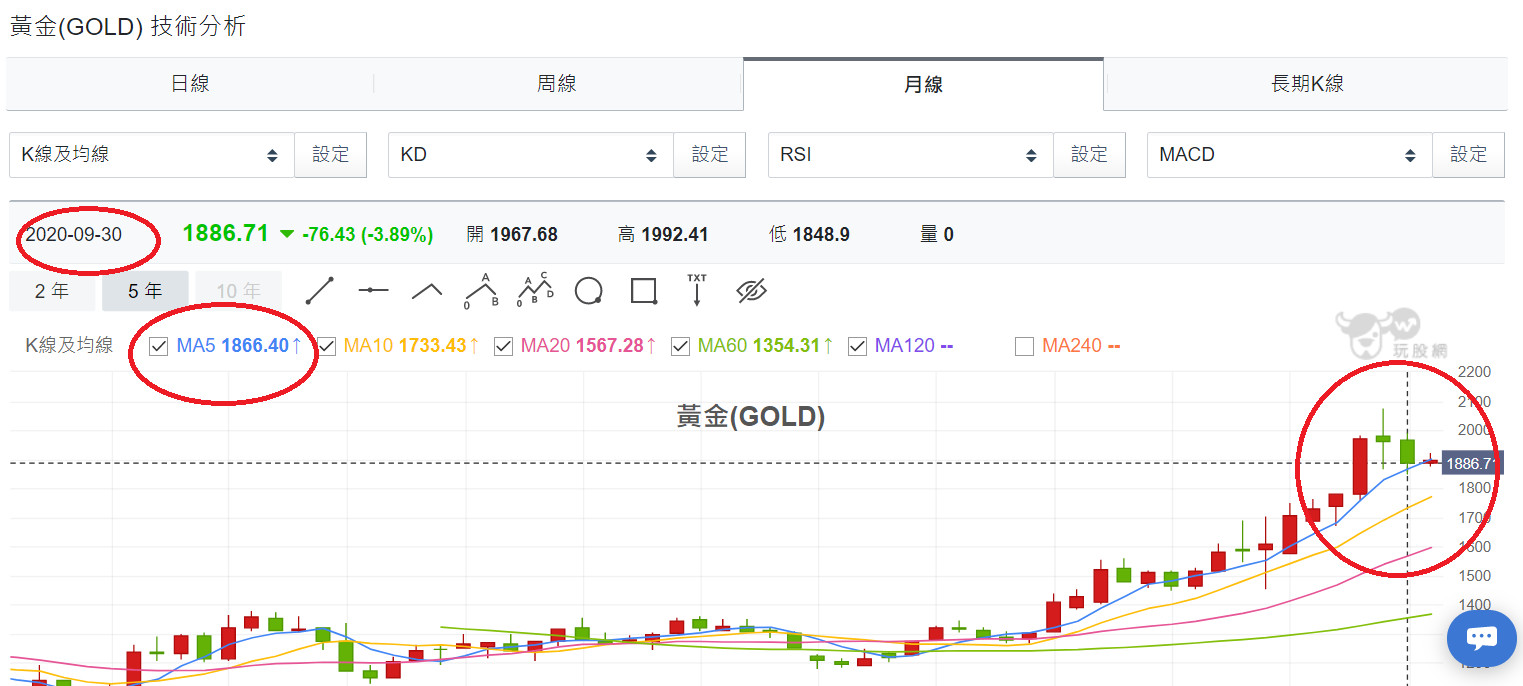Viewport: 1523px width, 686px height.
Task: Open the K線及均線 indicator dropdown
Action: click(x=151, y=155)
